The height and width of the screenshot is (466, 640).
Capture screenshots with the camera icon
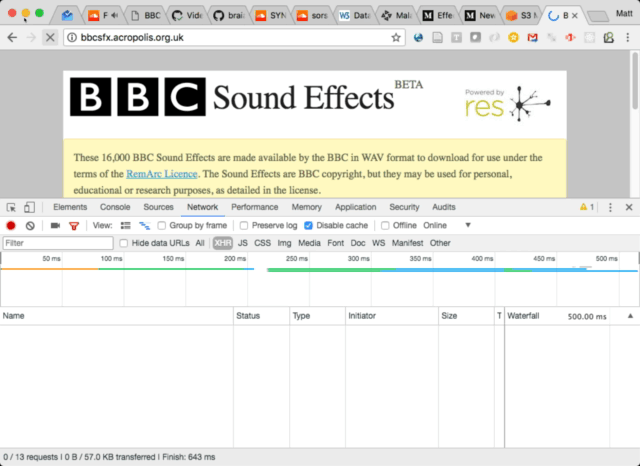click(x=55, y=225)
